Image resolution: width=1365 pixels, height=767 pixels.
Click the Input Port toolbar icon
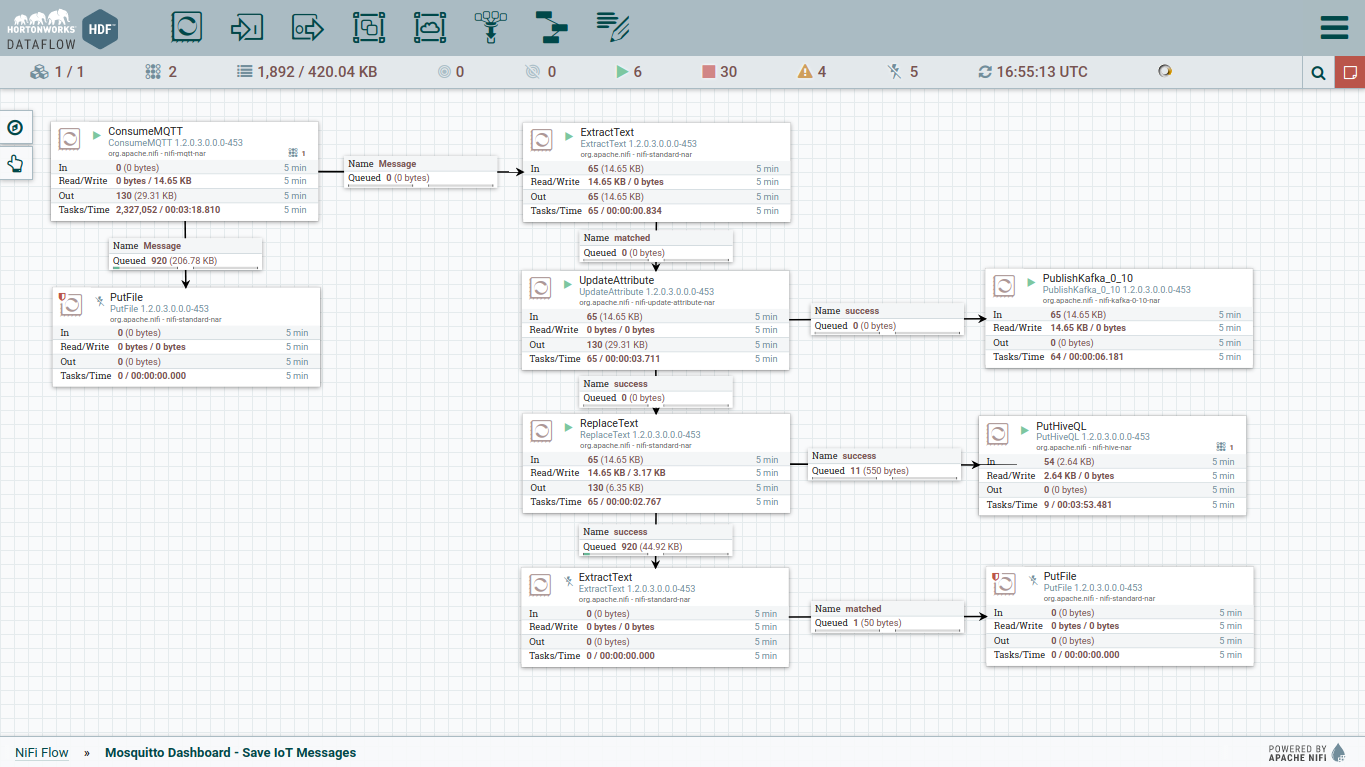point(247,27)
